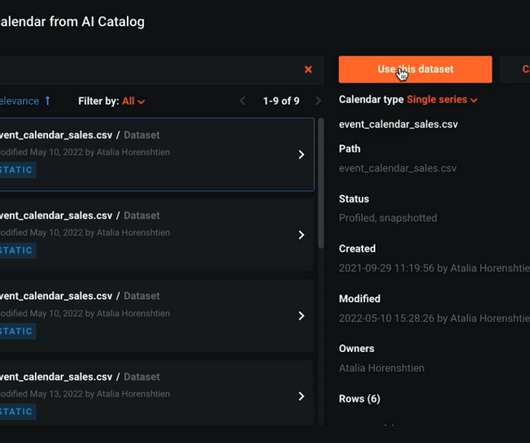Image resolution: width=530 pixels, height=443 pixels.
Task: Open details arrow of second event_calendar_sales.csv
Action: (301, 235)
